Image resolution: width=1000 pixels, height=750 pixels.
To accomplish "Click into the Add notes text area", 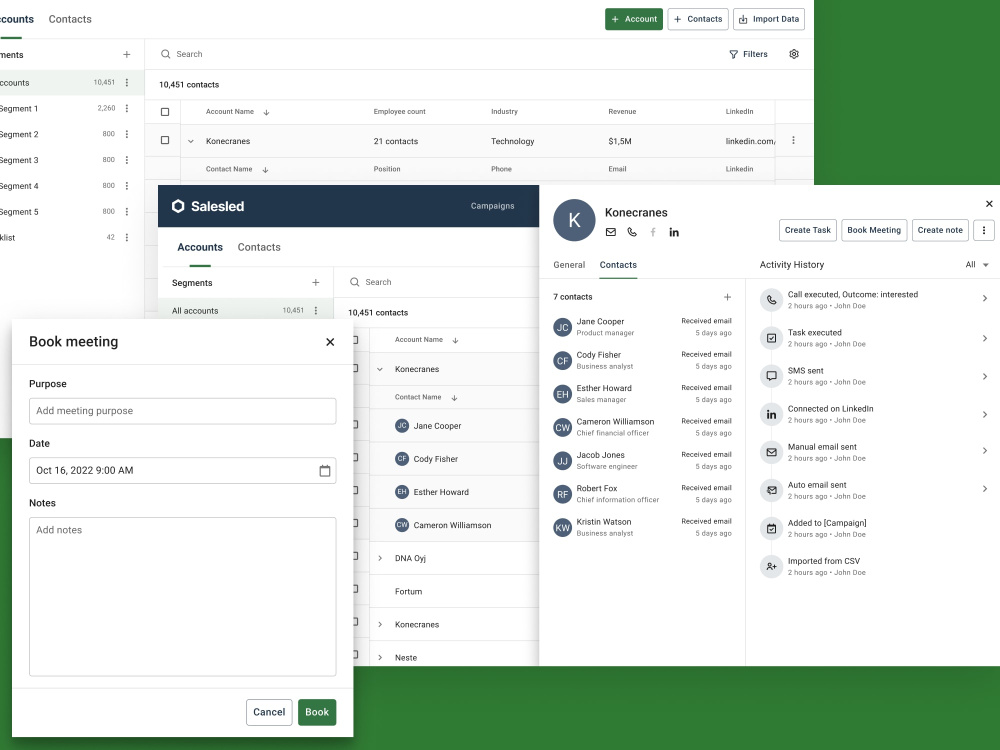I will [182, 596].
